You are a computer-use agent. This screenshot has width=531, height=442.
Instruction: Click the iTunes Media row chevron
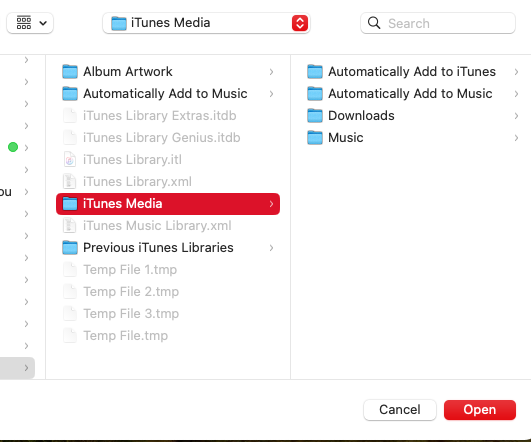coord(271,204)
